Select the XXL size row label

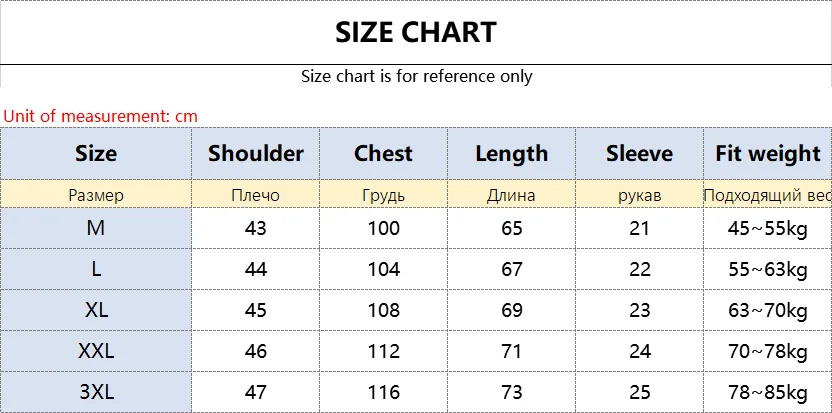96,351
